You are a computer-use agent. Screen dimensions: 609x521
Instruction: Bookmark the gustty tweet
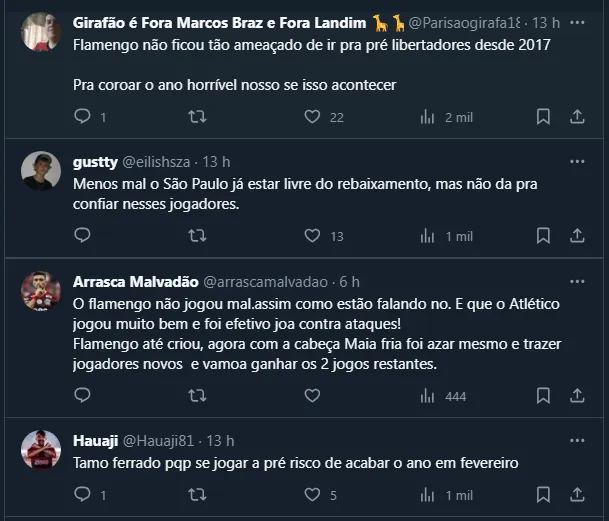pos(543,236)
